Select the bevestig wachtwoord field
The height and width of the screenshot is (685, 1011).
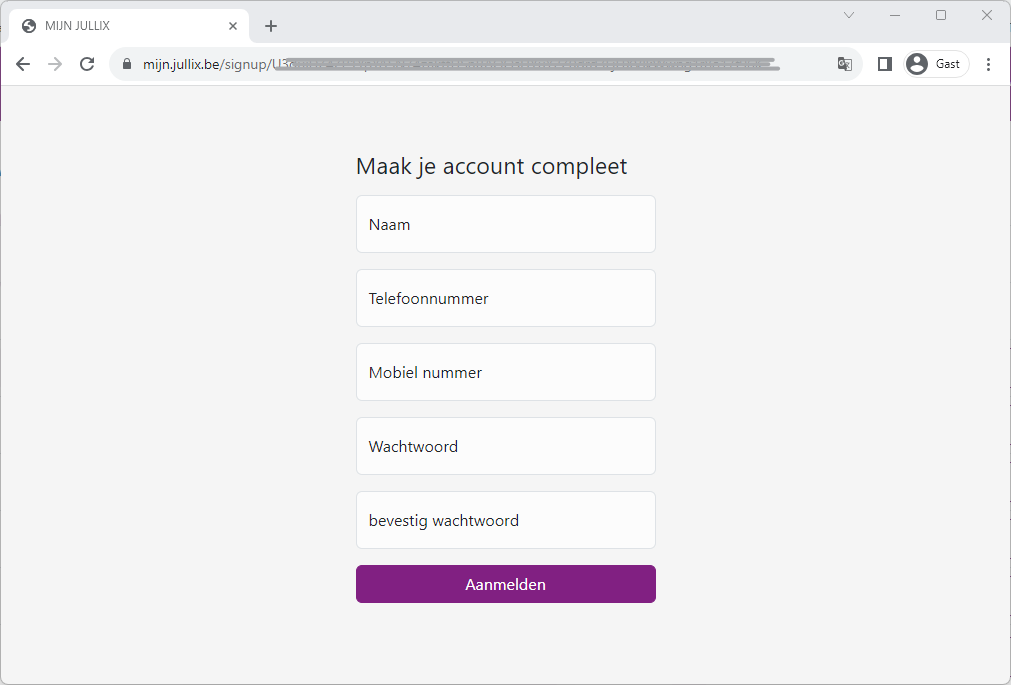506,520
